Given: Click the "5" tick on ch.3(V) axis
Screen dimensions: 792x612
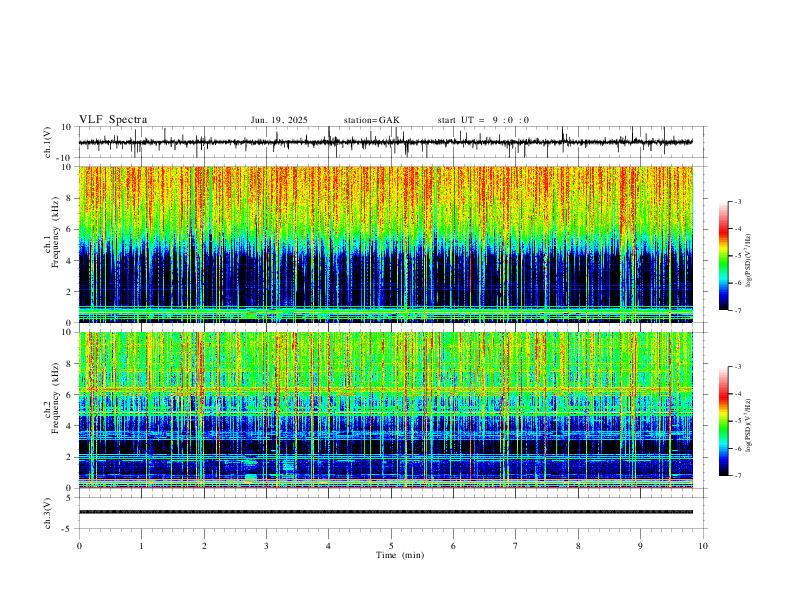Looking at the screenshot, I should [x=69, y=497].
